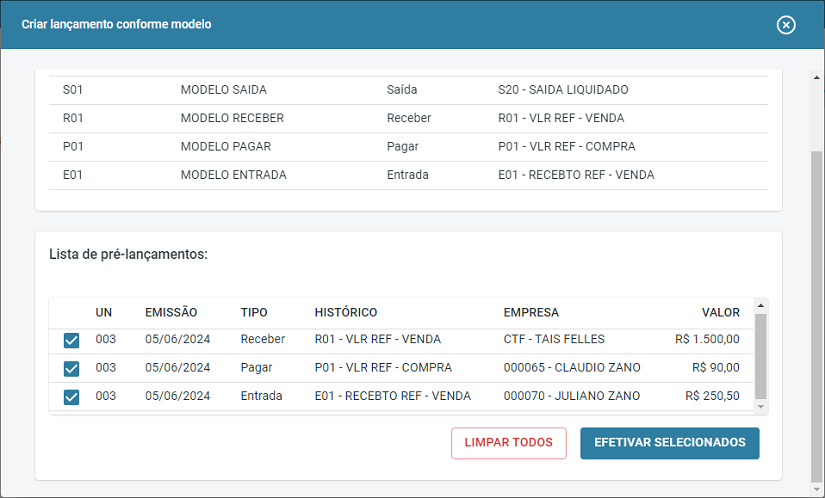Sort by the Emissão column header

tap(171, 312)
